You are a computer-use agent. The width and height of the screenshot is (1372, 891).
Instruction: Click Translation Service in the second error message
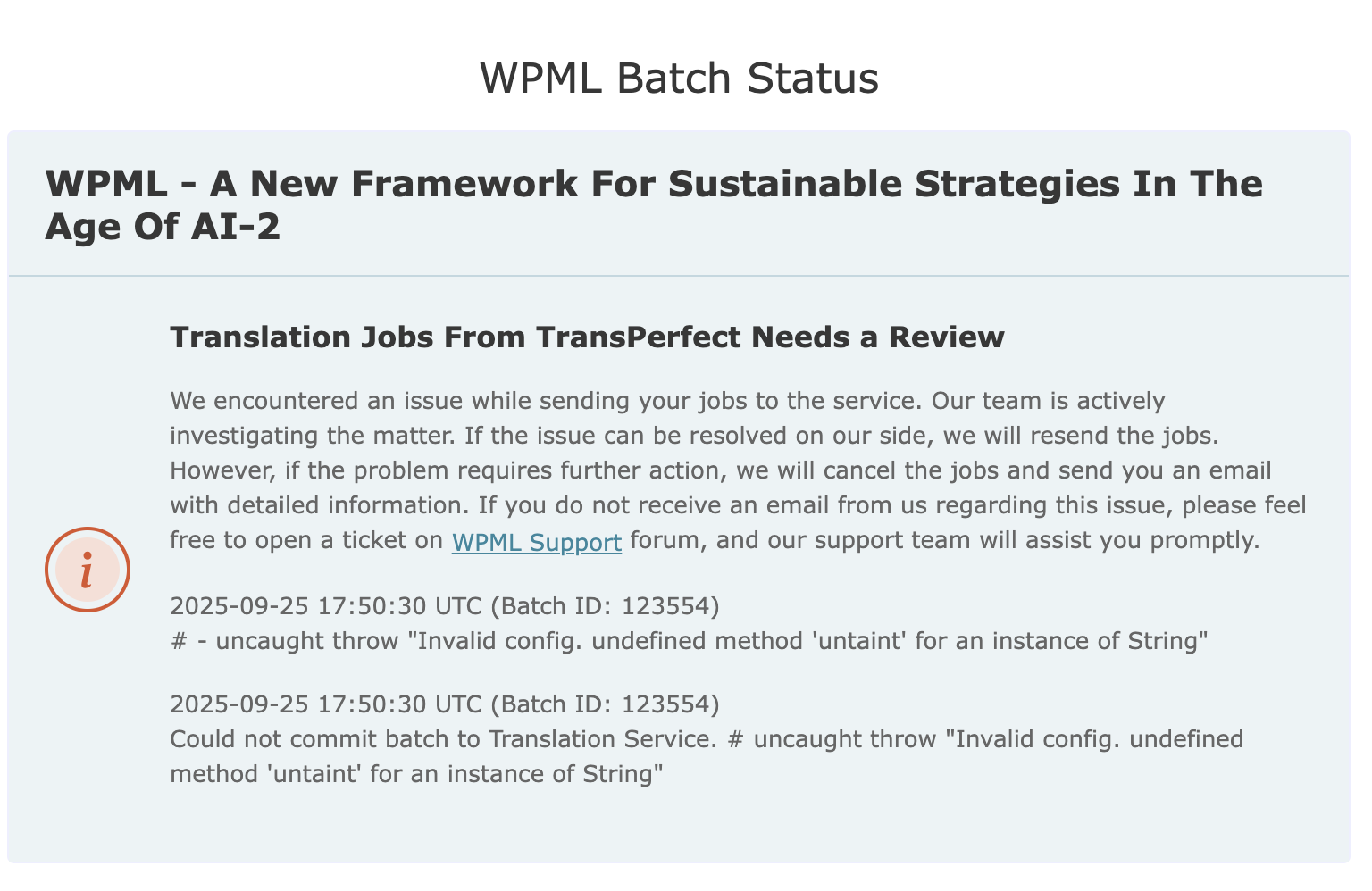point(602,739)
